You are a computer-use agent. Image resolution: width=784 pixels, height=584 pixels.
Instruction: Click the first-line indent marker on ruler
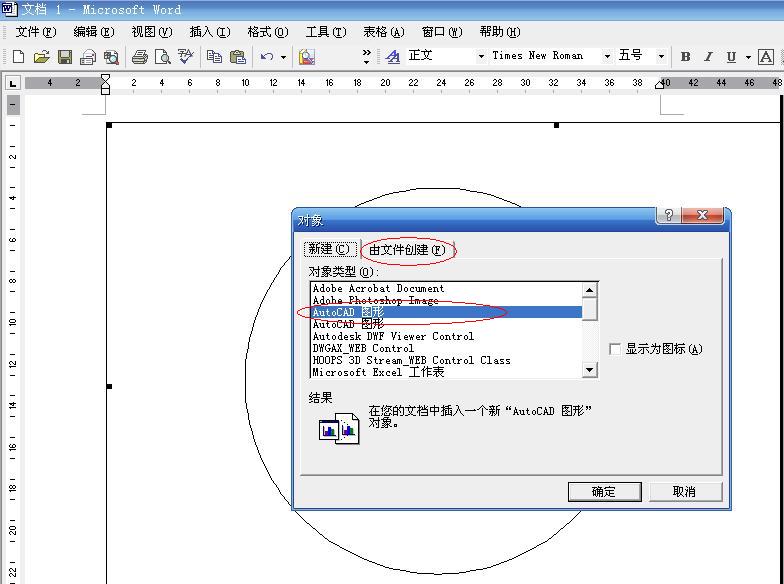click(x=105, y=78)
